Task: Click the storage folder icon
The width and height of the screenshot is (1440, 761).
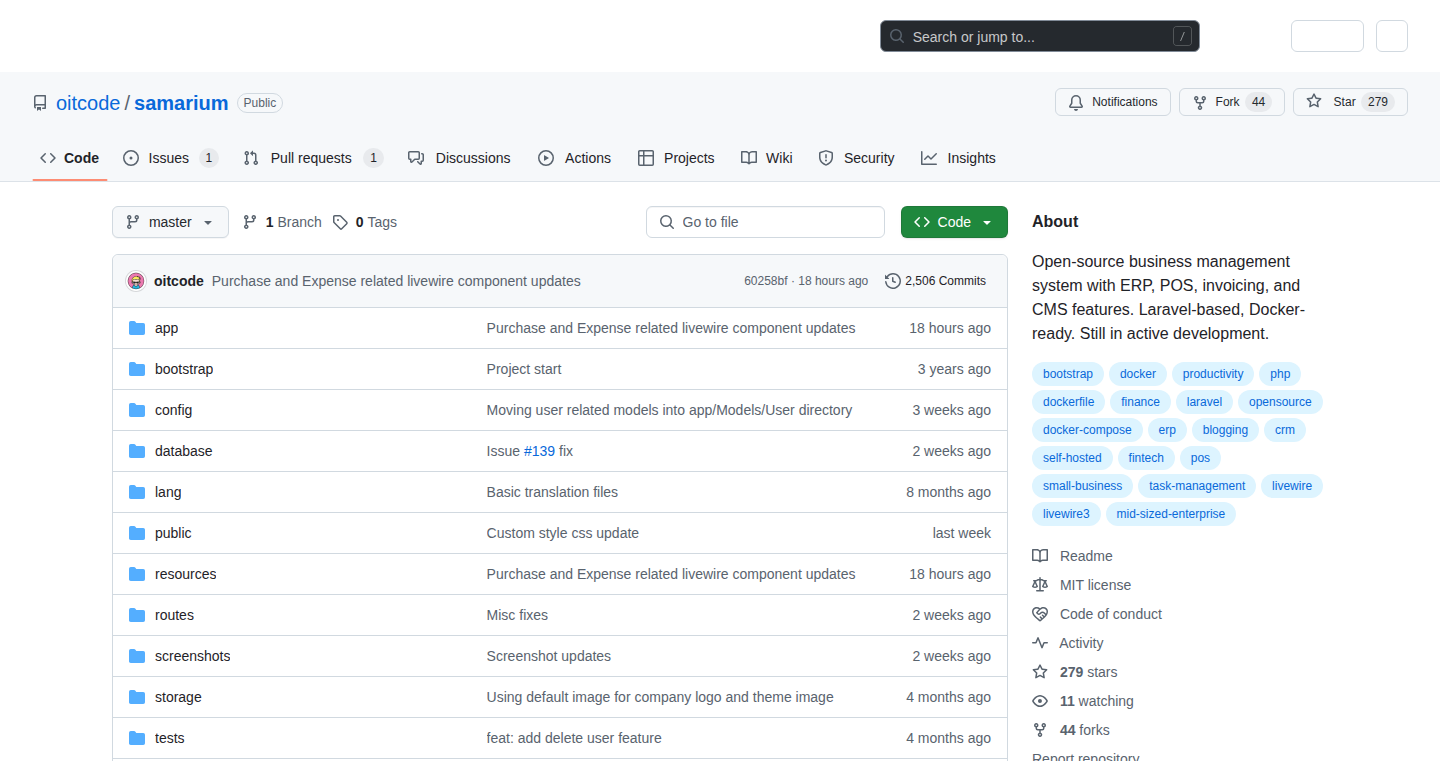Action: (137, 697)
